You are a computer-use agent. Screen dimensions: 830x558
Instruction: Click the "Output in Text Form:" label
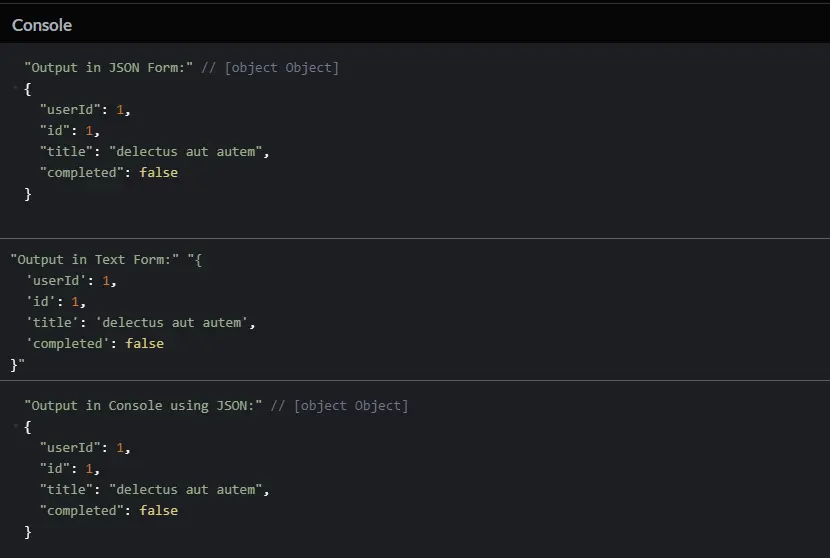(x=95, y=259)
